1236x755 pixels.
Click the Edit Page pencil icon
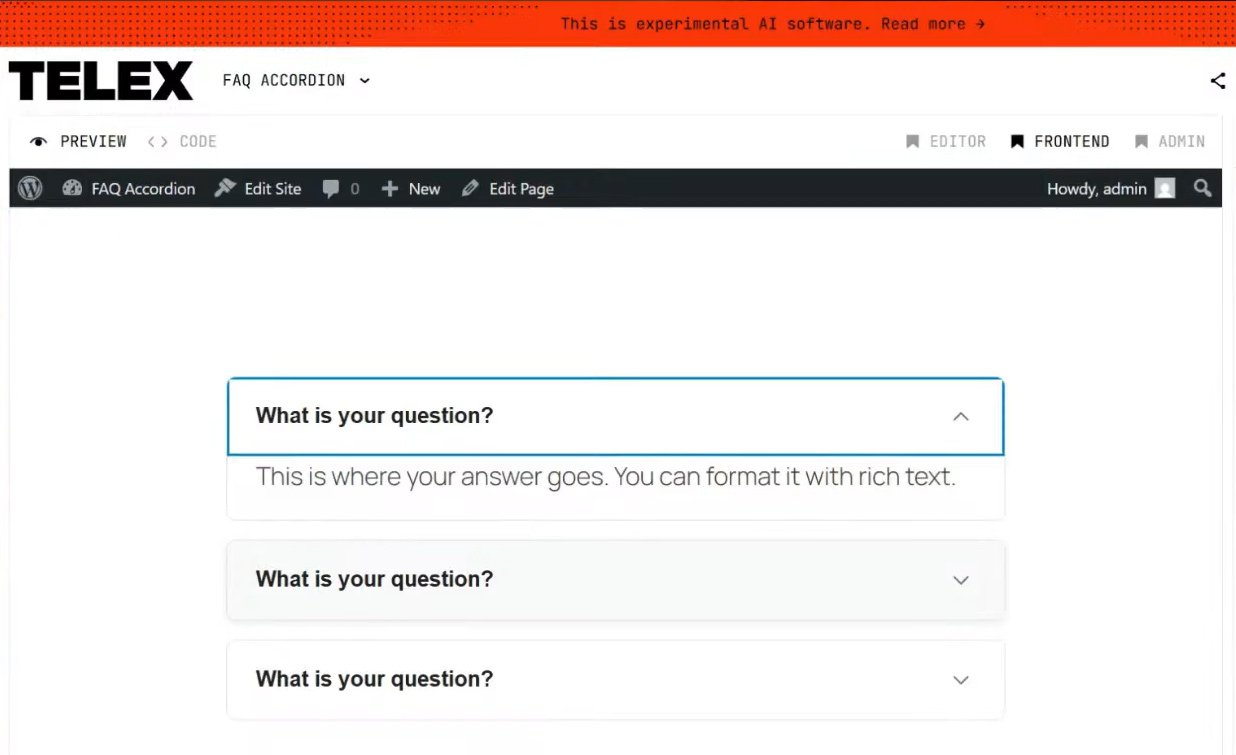click(470, 188)
